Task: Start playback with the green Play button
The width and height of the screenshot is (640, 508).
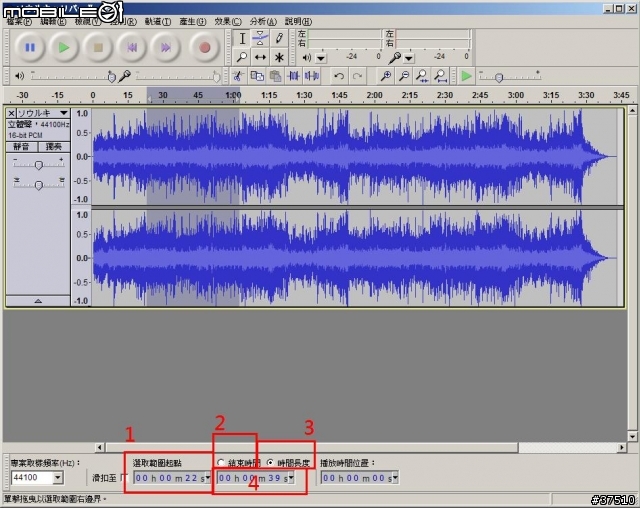Action: pyautogui.click(x=64, y=48)
